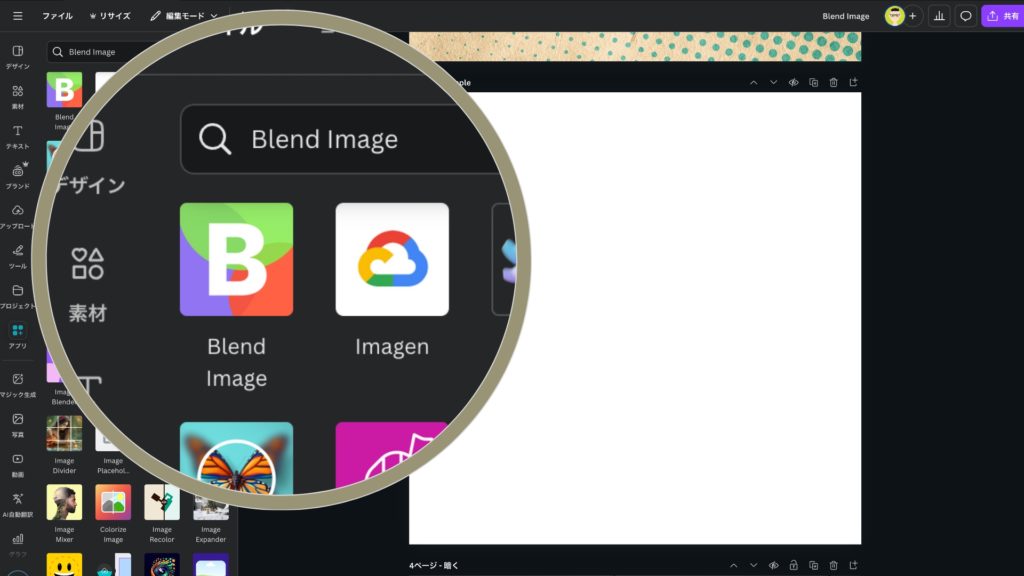Open the hamburger main menu

point(17,16)
